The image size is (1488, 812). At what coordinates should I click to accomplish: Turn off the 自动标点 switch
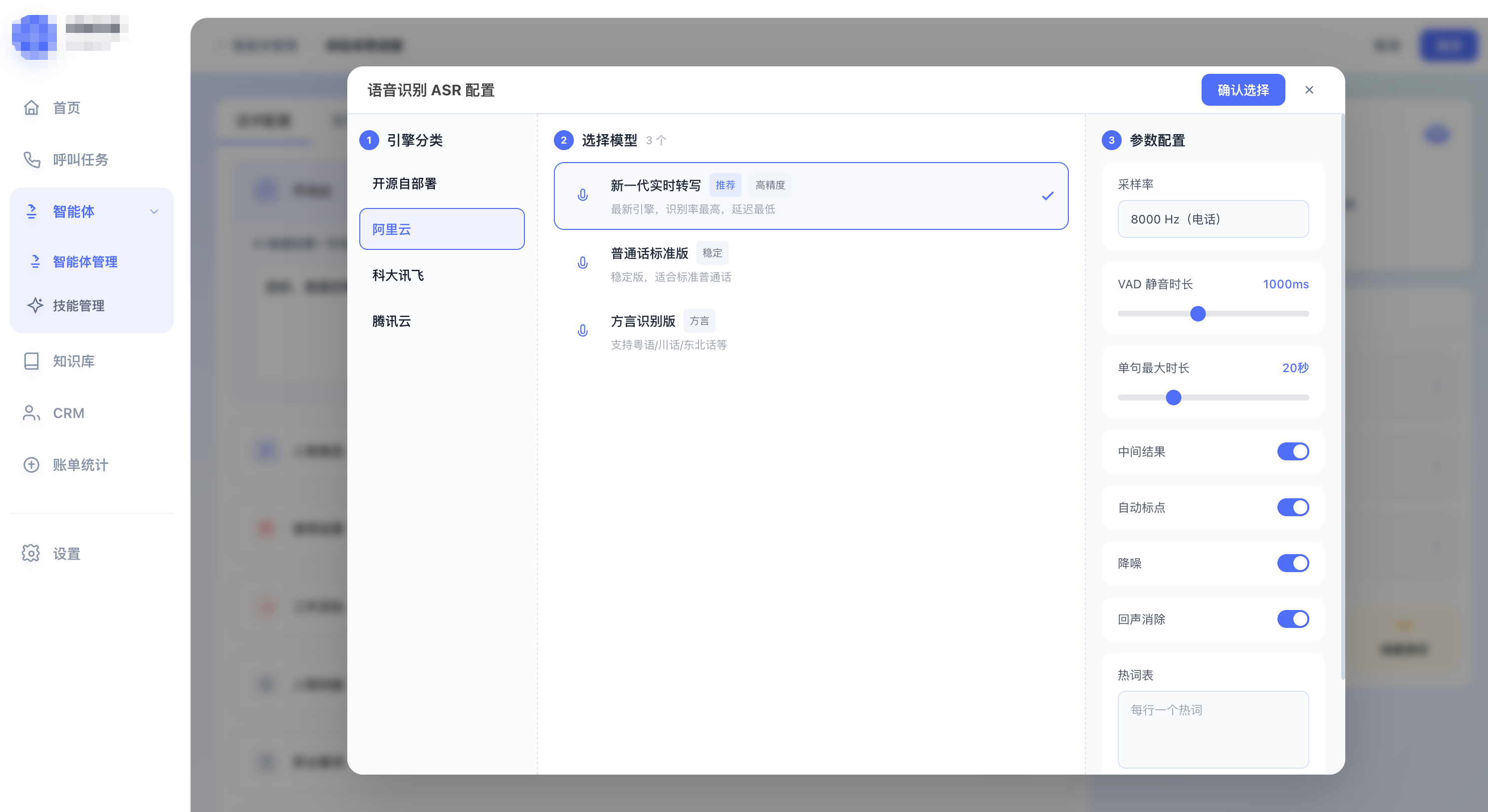tap(1292, 508)
